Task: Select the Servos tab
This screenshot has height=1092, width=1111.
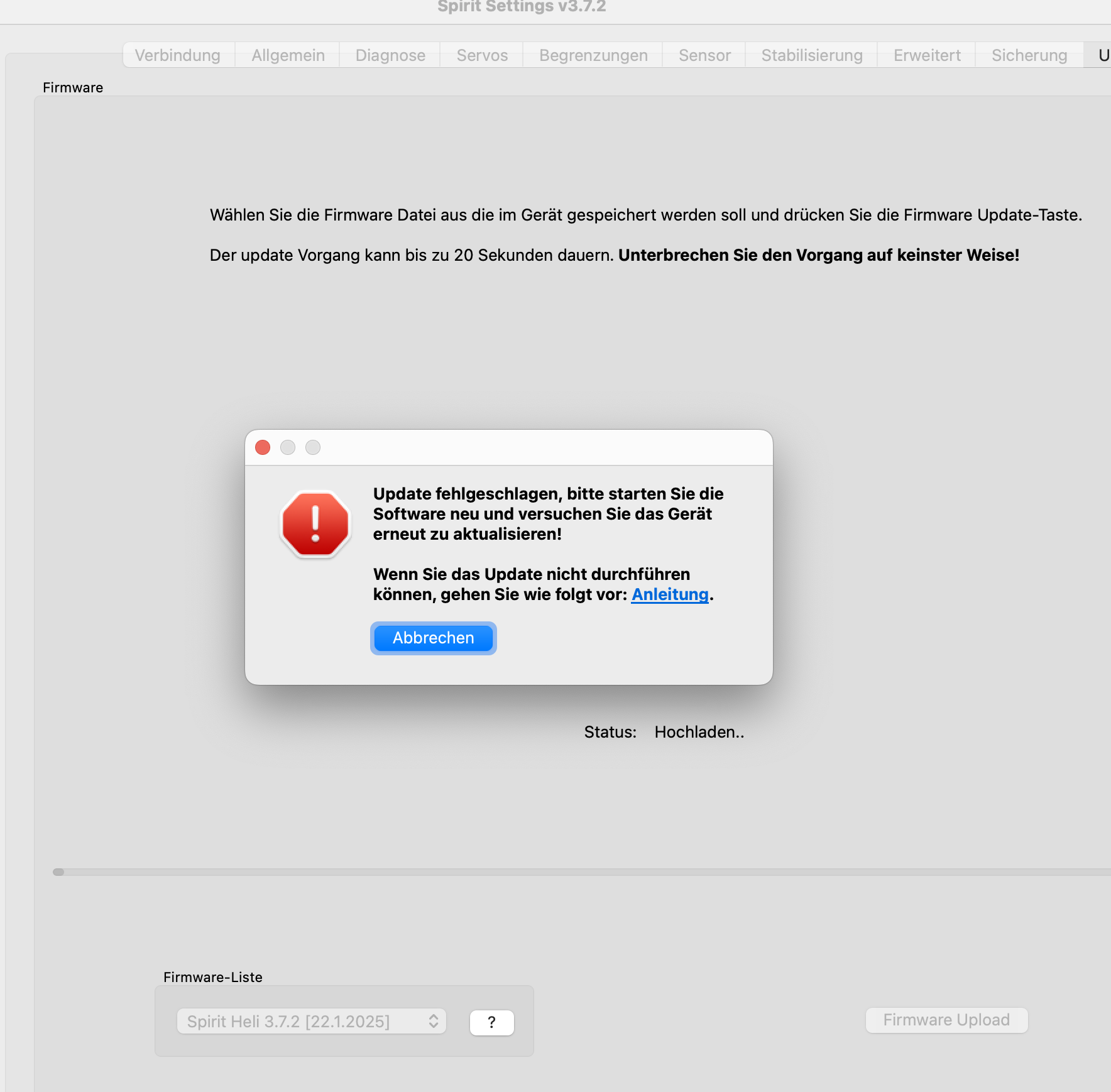Action: pos(482,55)
